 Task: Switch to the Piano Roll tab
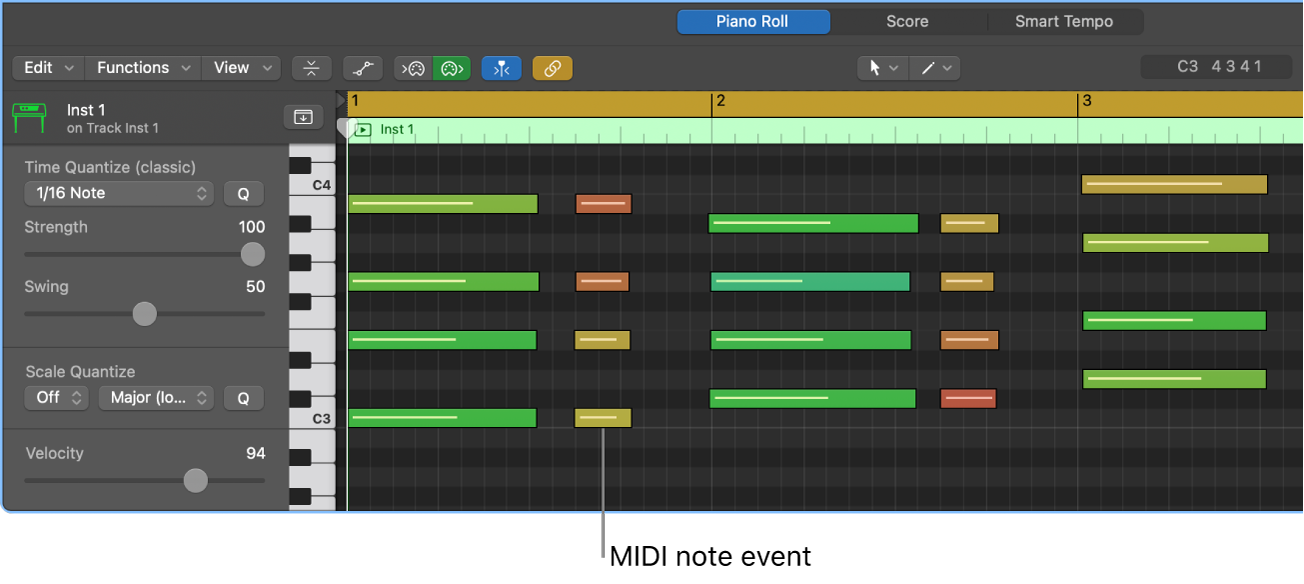tap(753, 21)
